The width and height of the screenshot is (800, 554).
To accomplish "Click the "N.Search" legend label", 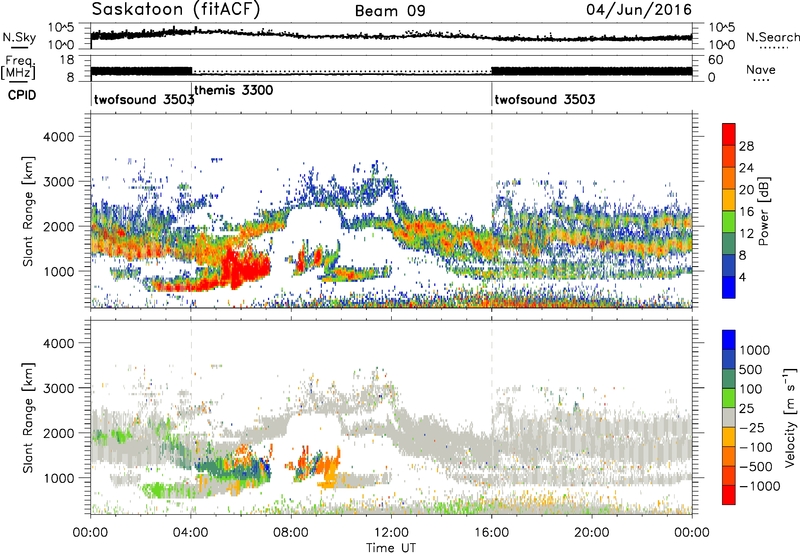I will point(772,37).
